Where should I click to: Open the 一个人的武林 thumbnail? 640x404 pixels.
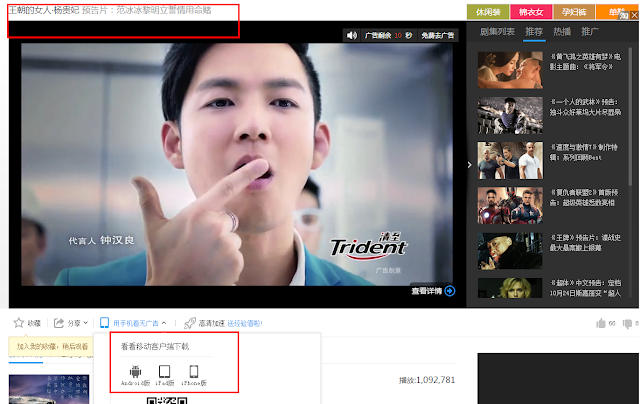click(510, 115)
